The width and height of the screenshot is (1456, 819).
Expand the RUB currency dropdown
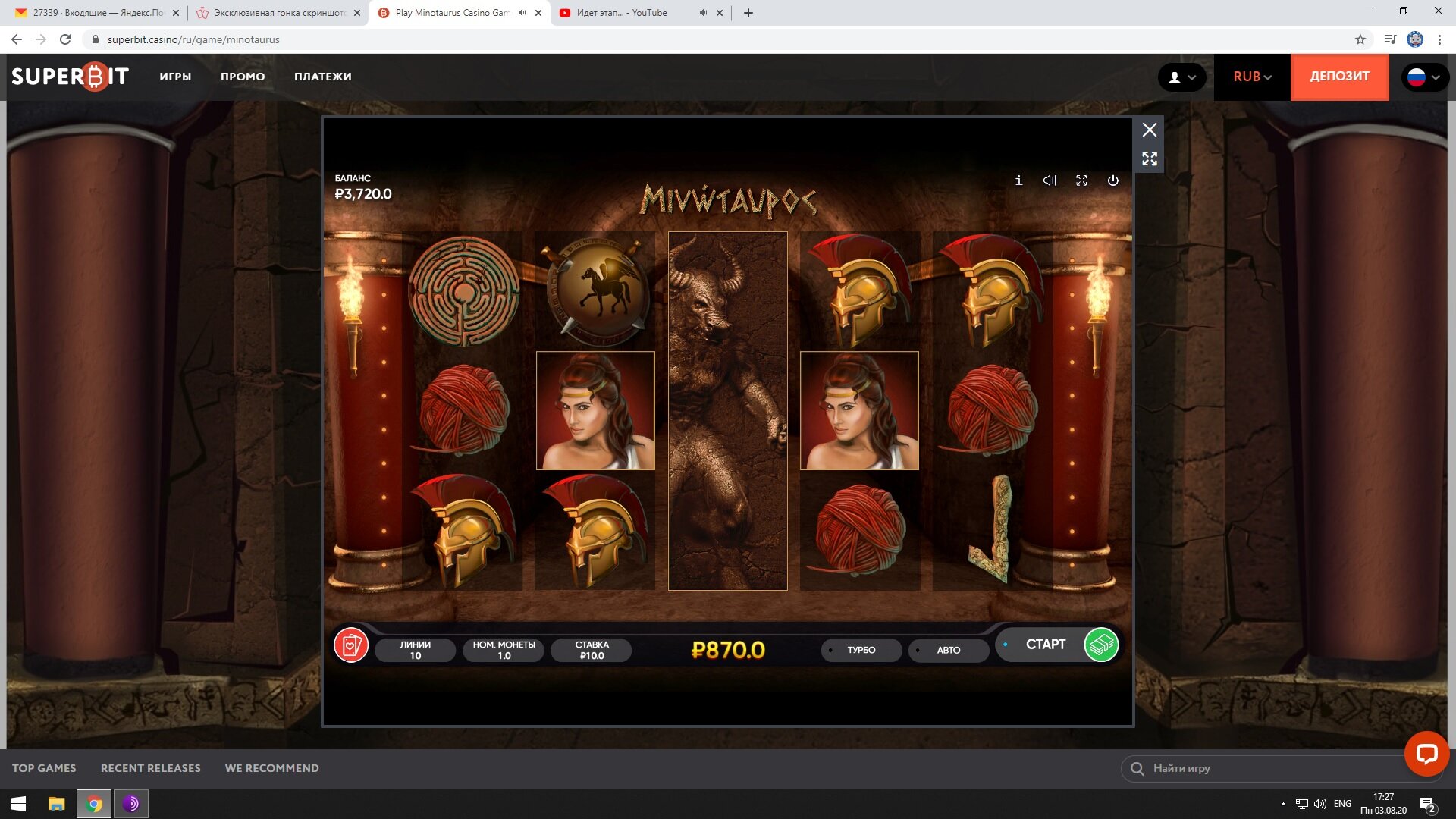pos(1252,77)
